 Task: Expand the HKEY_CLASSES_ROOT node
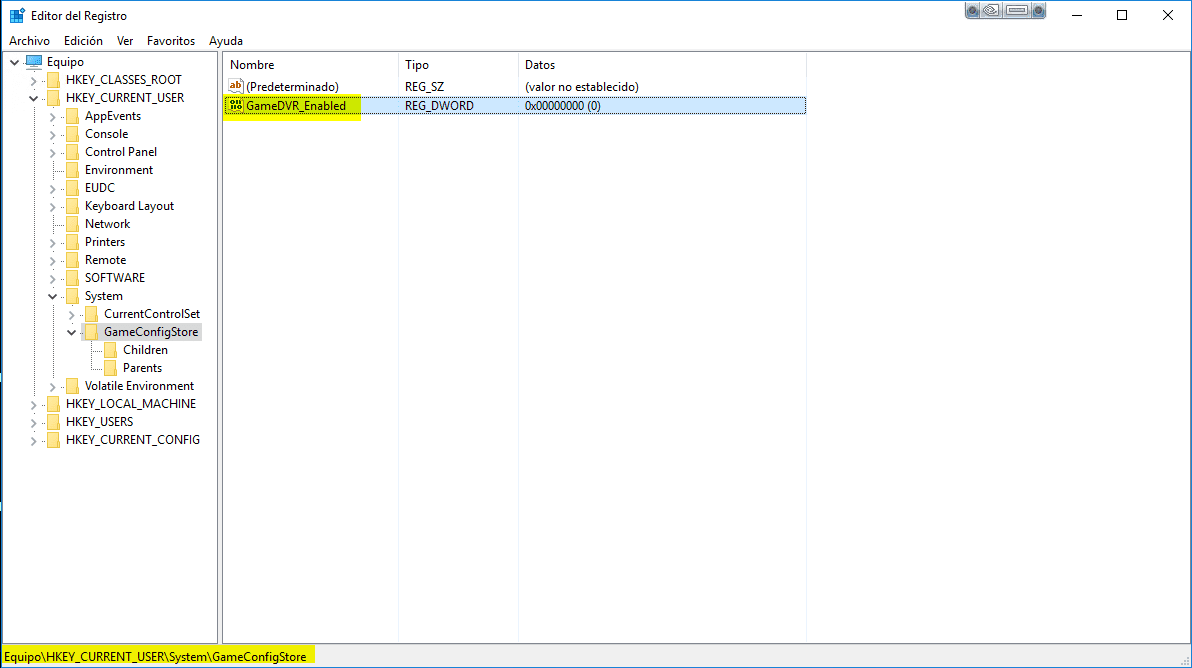34,80
